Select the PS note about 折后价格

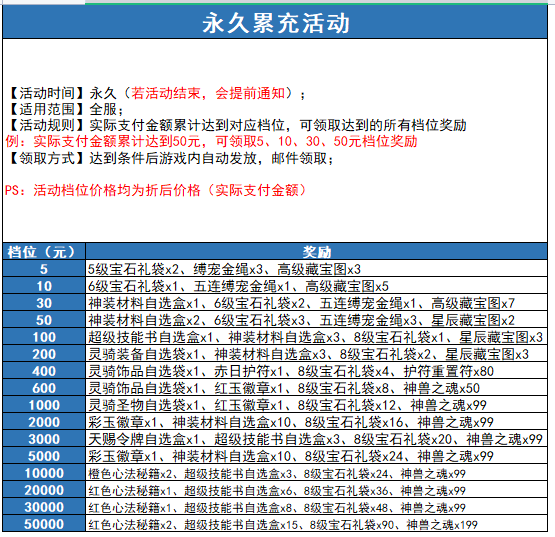(155, 190)
